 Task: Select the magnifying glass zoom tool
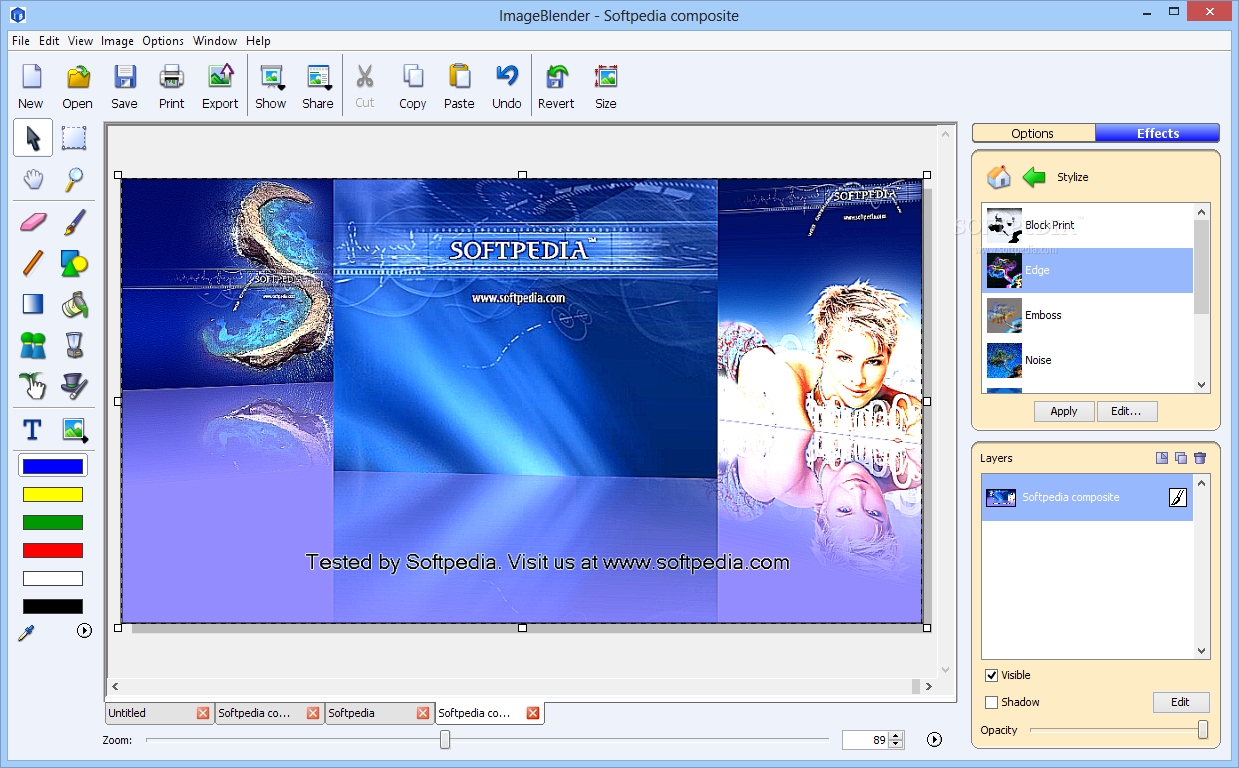pos(74,180)
